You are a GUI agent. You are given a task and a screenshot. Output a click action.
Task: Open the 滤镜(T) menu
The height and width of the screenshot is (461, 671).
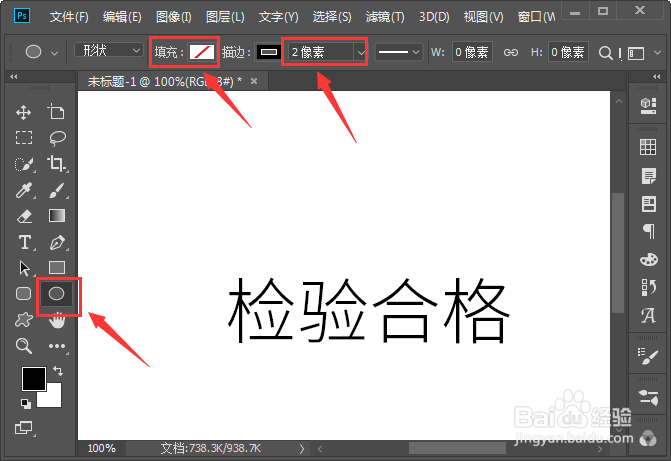click(385, 17)
